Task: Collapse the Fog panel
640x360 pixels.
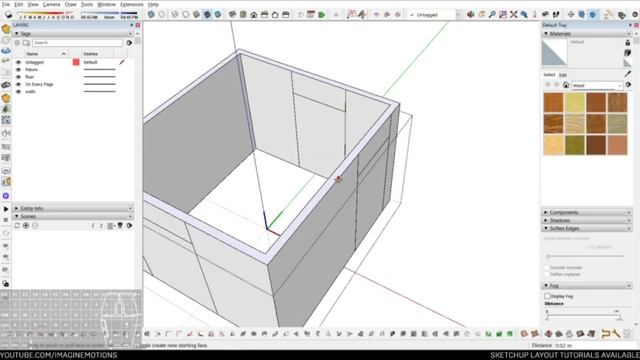Action: (x=546, y=285)
